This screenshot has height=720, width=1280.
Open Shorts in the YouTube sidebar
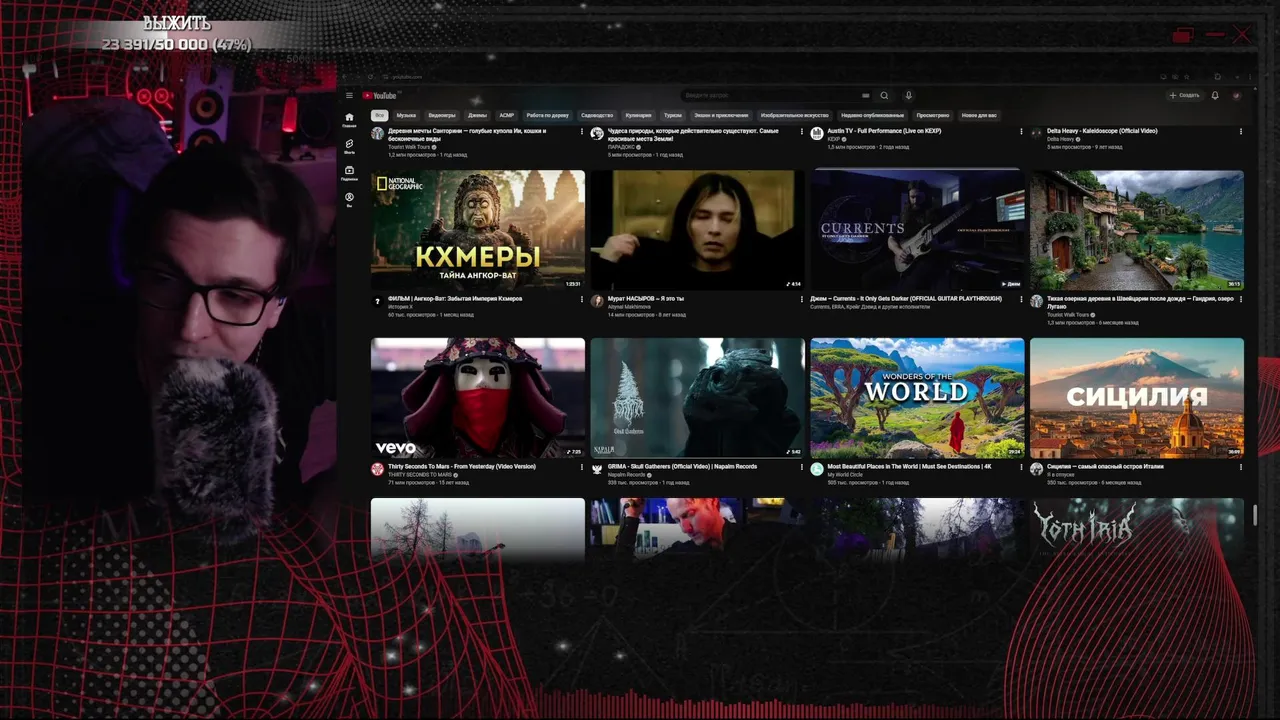point(349,146)
